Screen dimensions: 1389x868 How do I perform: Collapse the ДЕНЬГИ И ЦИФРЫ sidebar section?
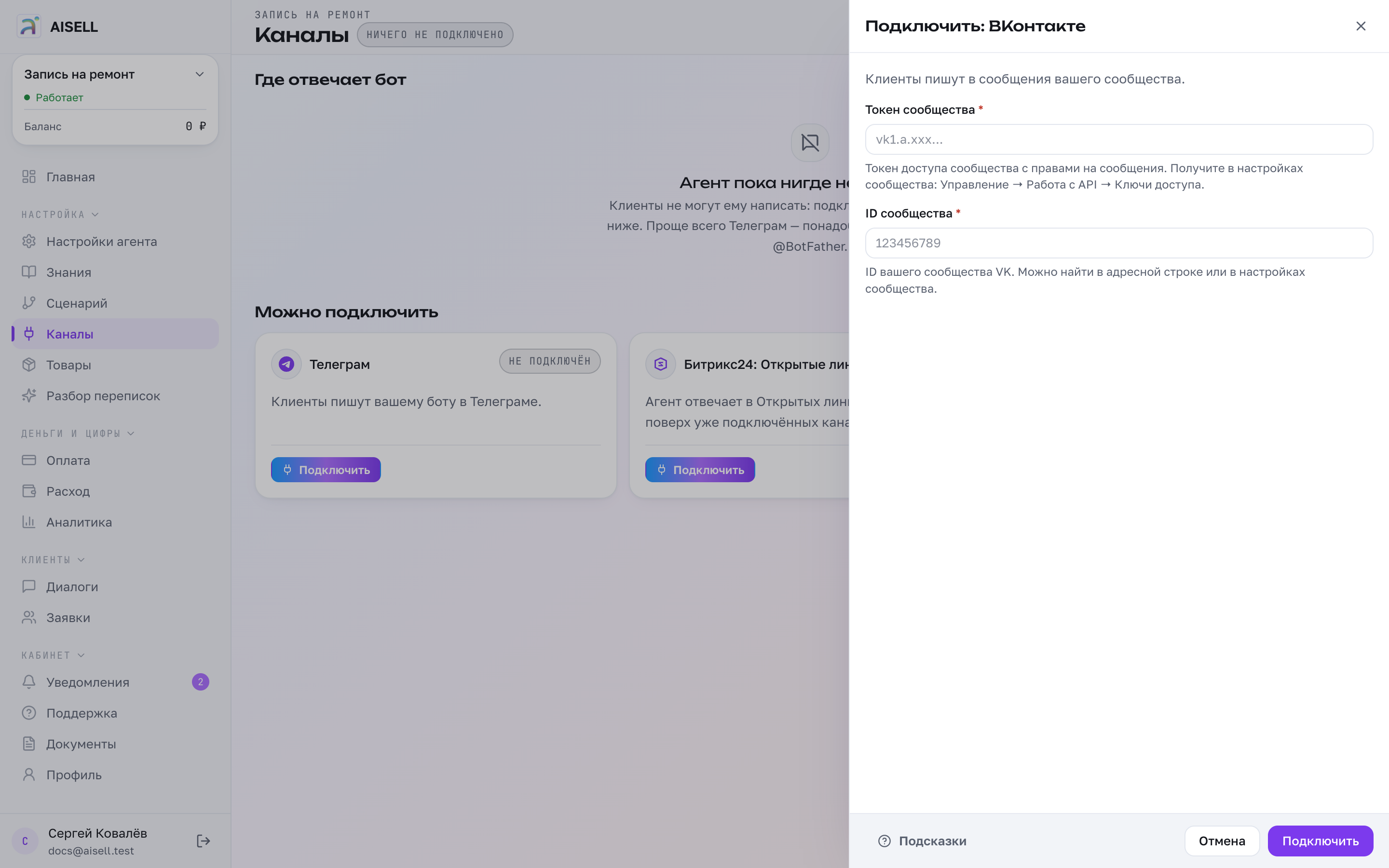pos(78,434)
